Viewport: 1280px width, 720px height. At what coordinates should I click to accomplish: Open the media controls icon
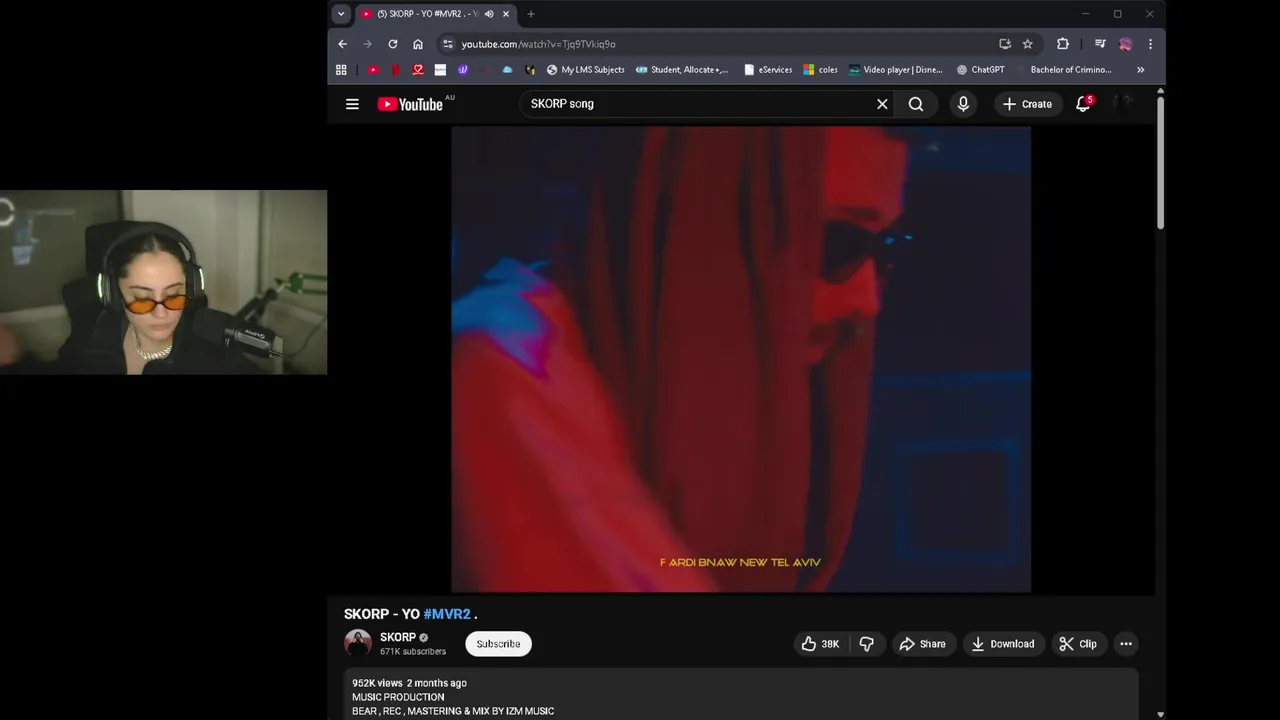(1100, 44)
